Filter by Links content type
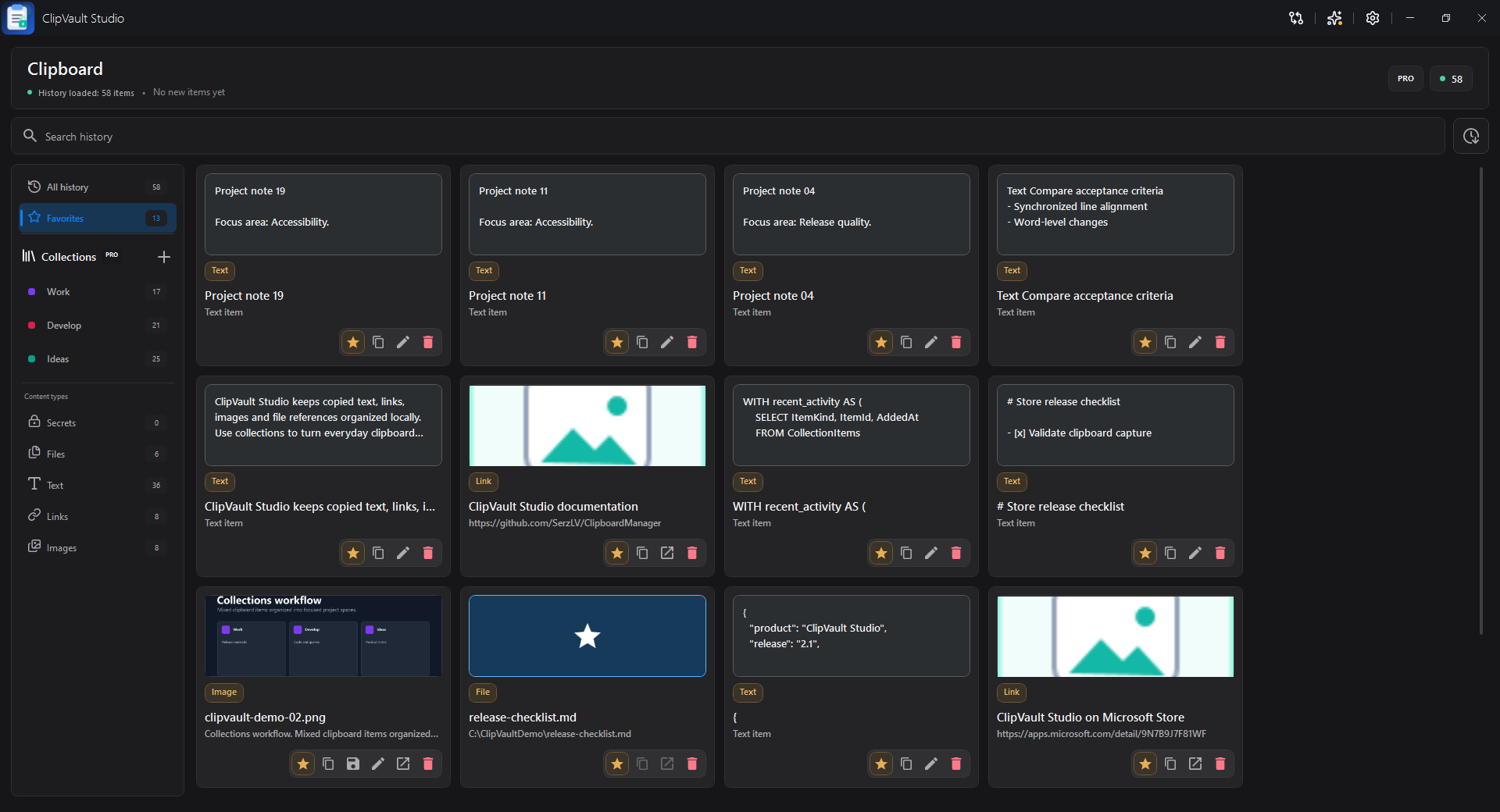 click(x=98, y=516)
